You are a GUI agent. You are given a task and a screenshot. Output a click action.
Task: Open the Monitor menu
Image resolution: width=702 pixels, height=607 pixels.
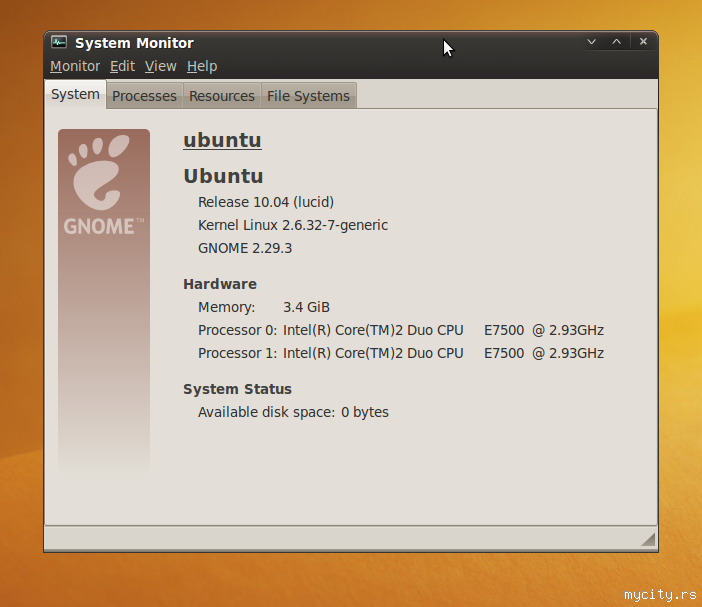[75, 66]
